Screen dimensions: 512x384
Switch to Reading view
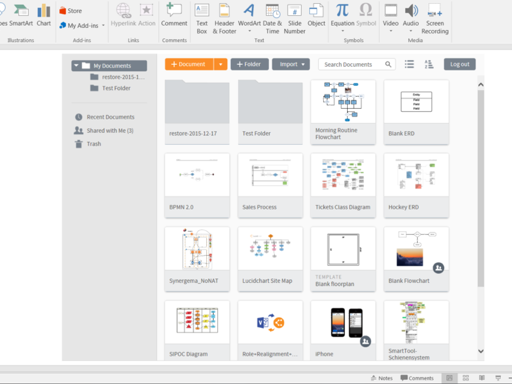[x=482, y=378]
